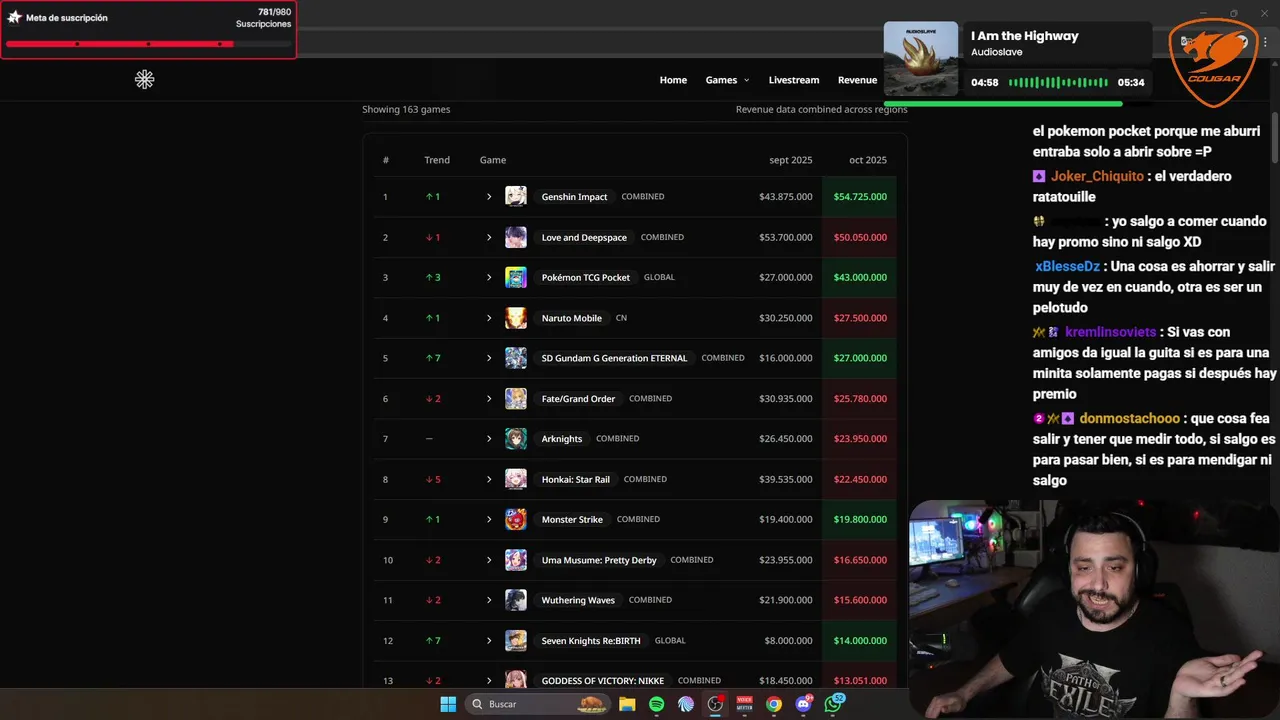Click the Wuthering Waves game icon
This screenshot has height=720, width=1280.
pyautogui.click(x=516, y=600)
